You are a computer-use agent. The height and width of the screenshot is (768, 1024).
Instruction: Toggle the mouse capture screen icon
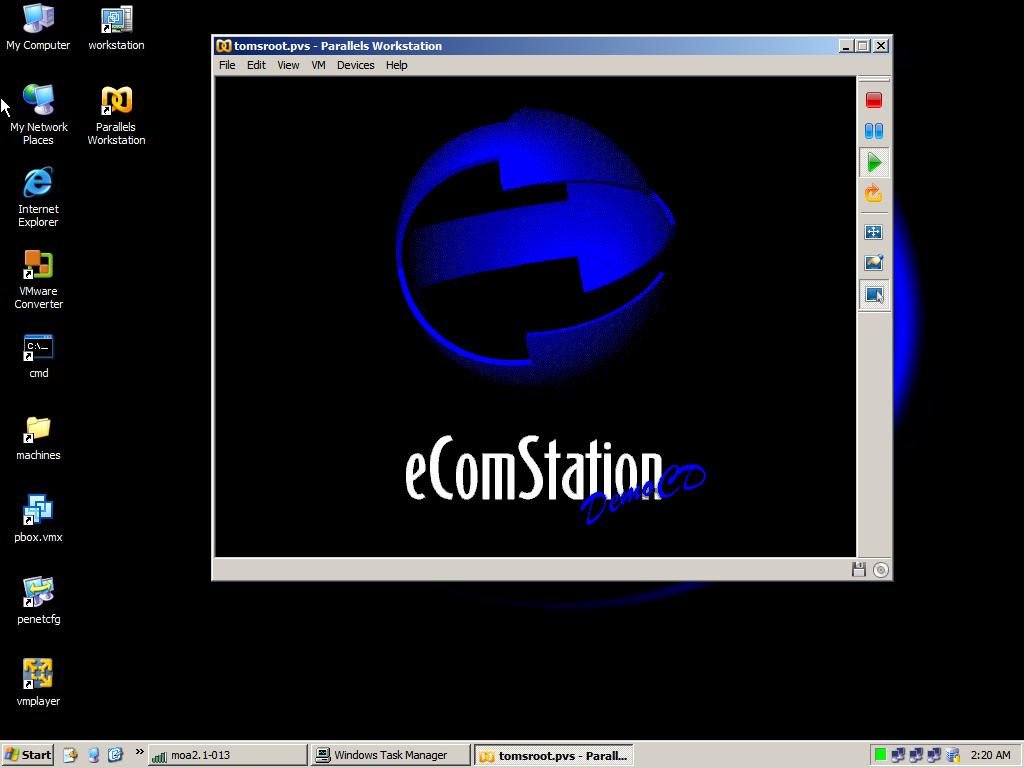(x=873, y=295)
